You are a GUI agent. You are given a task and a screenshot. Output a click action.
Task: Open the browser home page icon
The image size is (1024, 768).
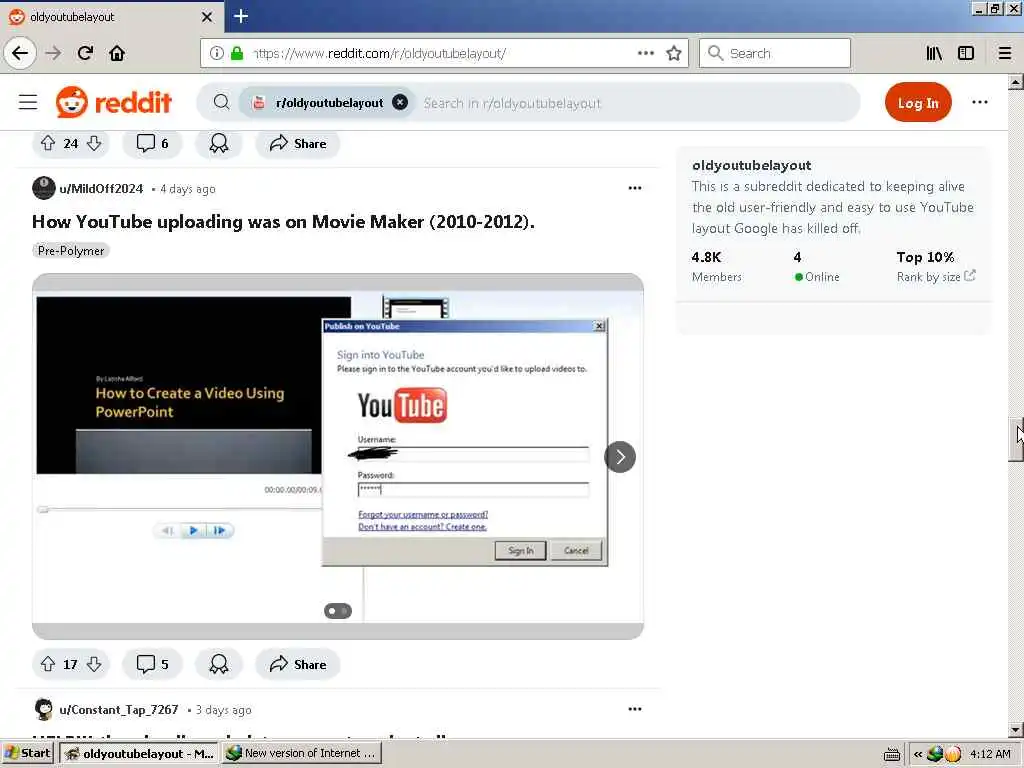[117, 53]
